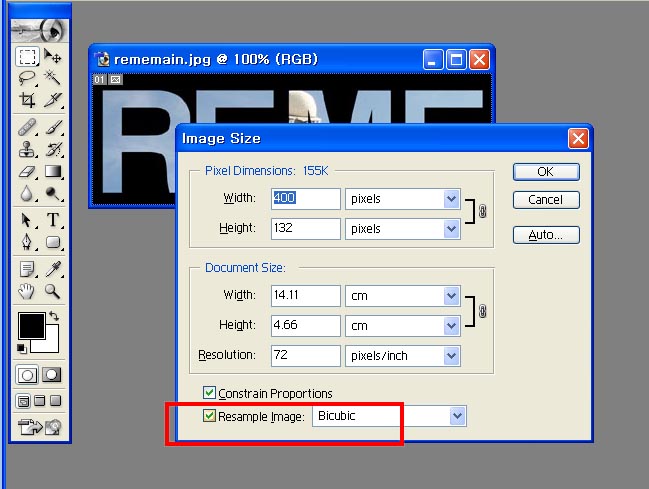Select the History Brush tool
This screenshot has width=649, height=489.
53,149
